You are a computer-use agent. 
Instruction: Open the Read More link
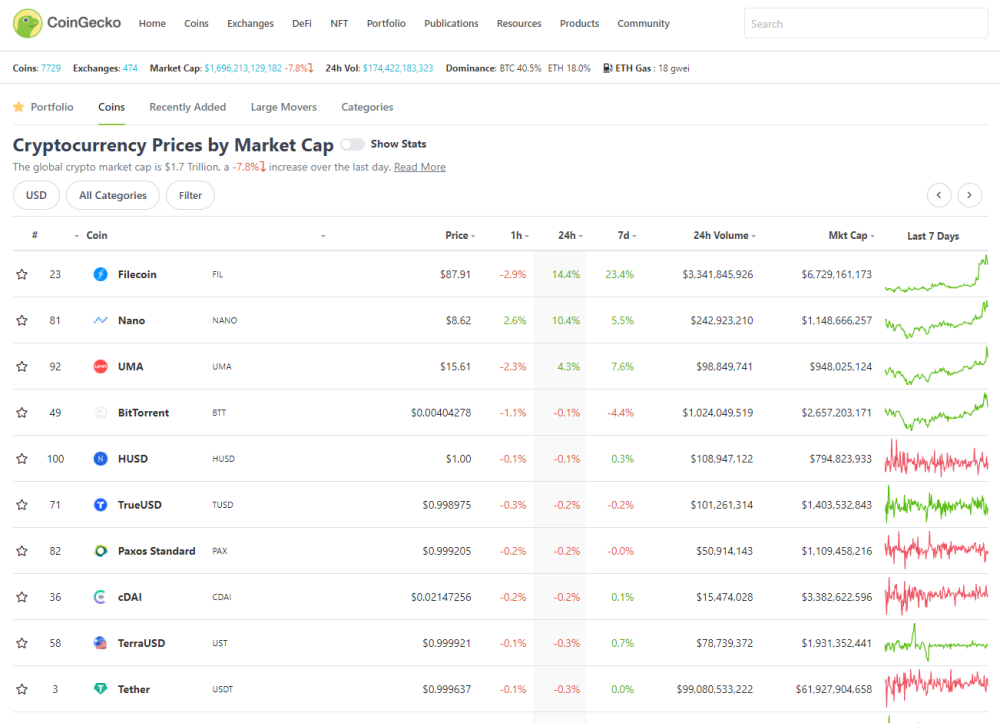click(x=420, y=167)
